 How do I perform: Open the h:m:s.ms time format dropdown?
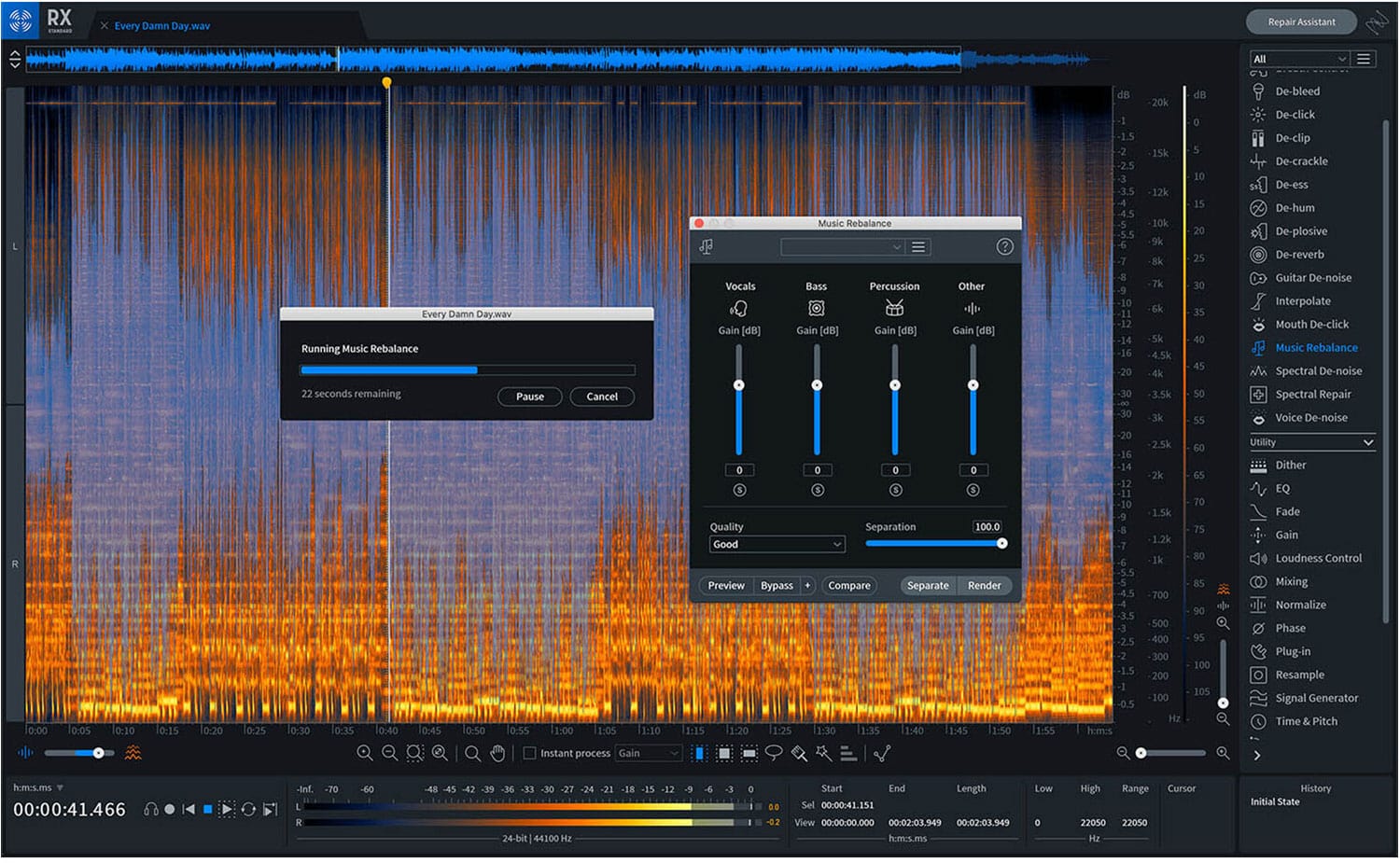tap(38, 788)
